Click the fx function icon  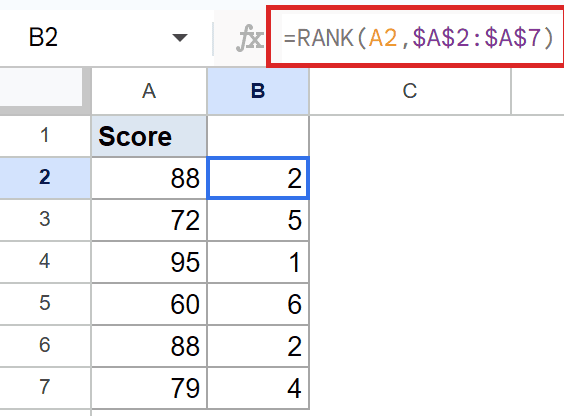click(250, 38)
